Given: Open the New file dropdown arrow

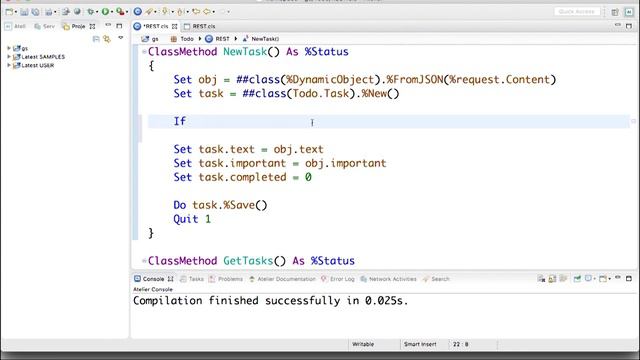Looking at the screenshot, I should (16, 12).
